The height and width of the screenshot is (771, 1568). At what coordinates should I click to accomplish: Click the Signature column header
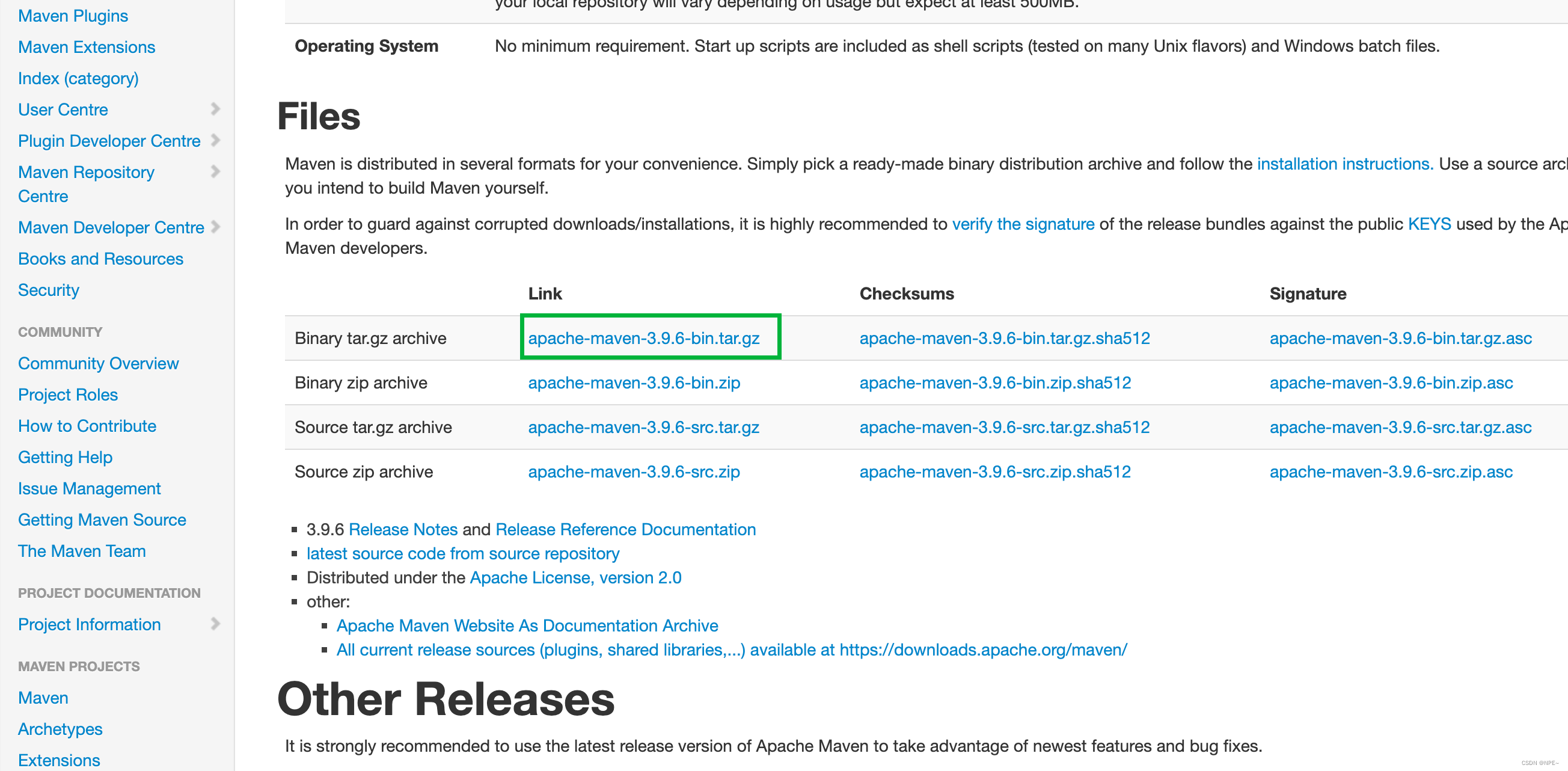[x=1308, y=293]
